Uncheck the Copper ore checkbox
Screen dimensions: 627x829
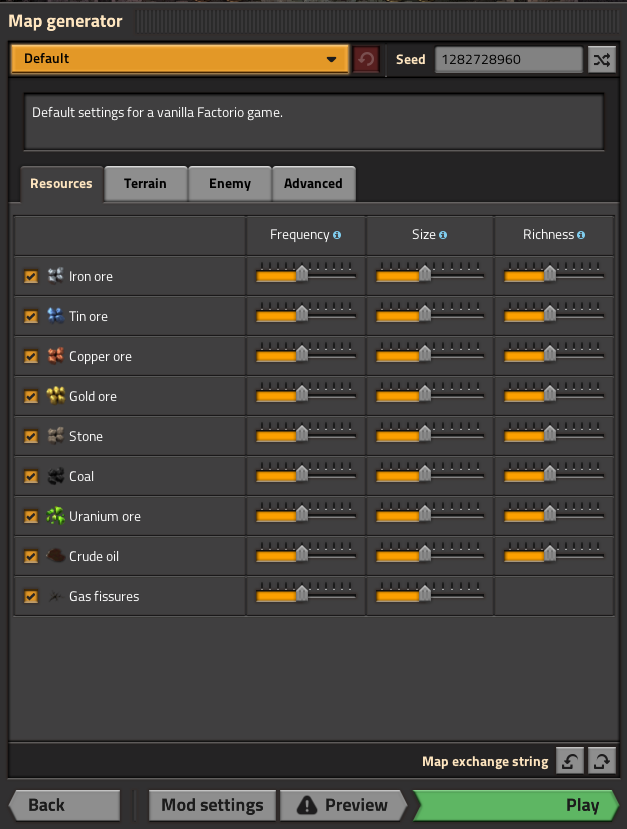(x=31, y=357)
